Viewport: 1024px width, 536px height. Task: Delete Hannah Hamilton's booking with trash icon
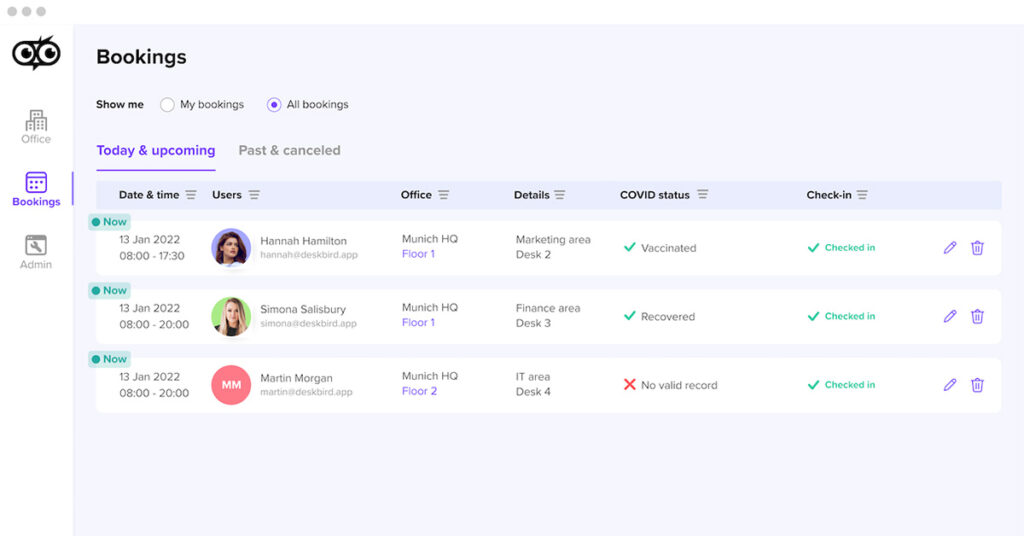[x=977, y=248]
